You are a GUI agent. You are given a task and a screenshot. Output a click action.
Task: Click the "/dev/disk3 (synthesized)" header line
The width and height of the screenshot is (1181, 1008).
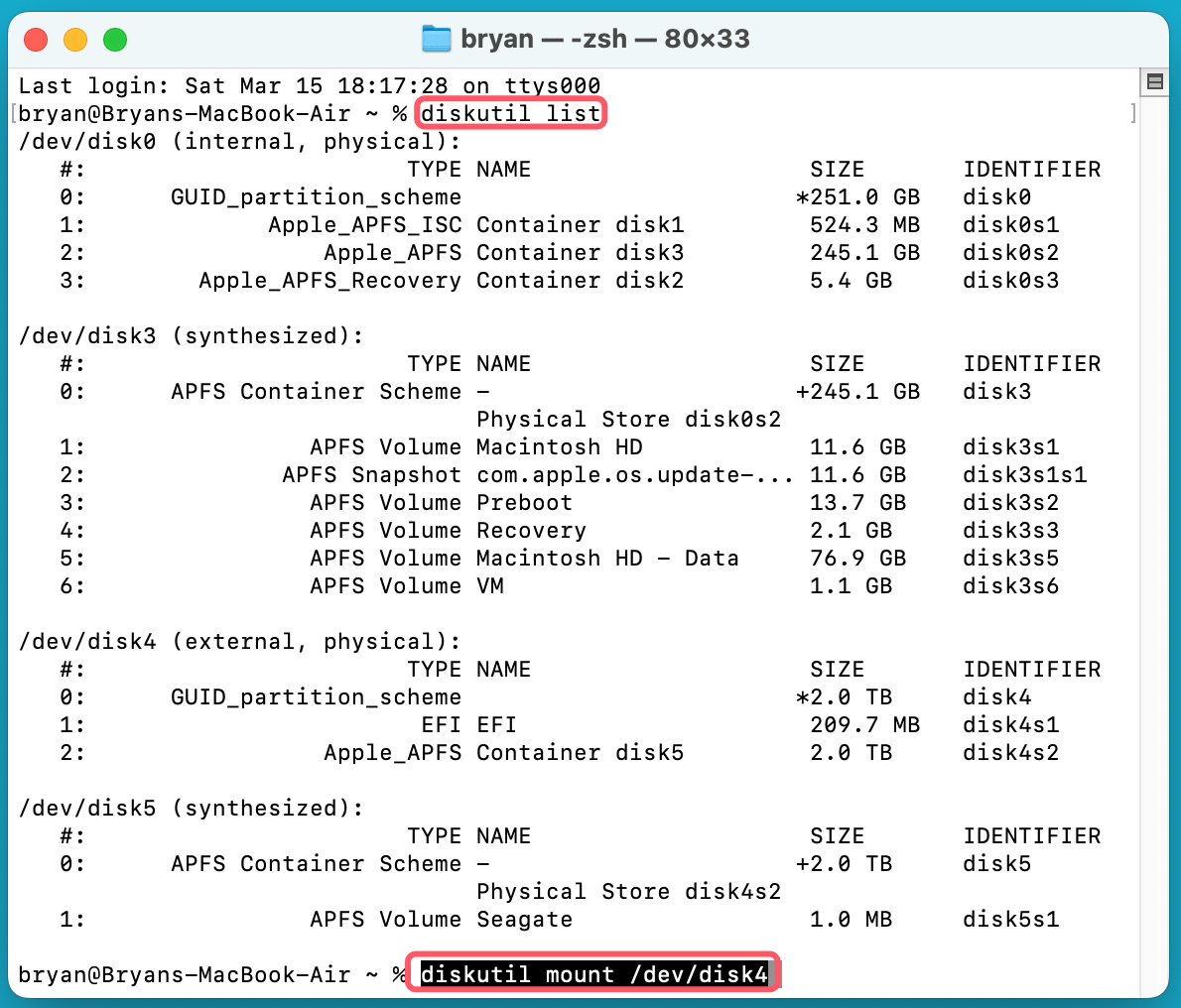click(x=192, y=336)
